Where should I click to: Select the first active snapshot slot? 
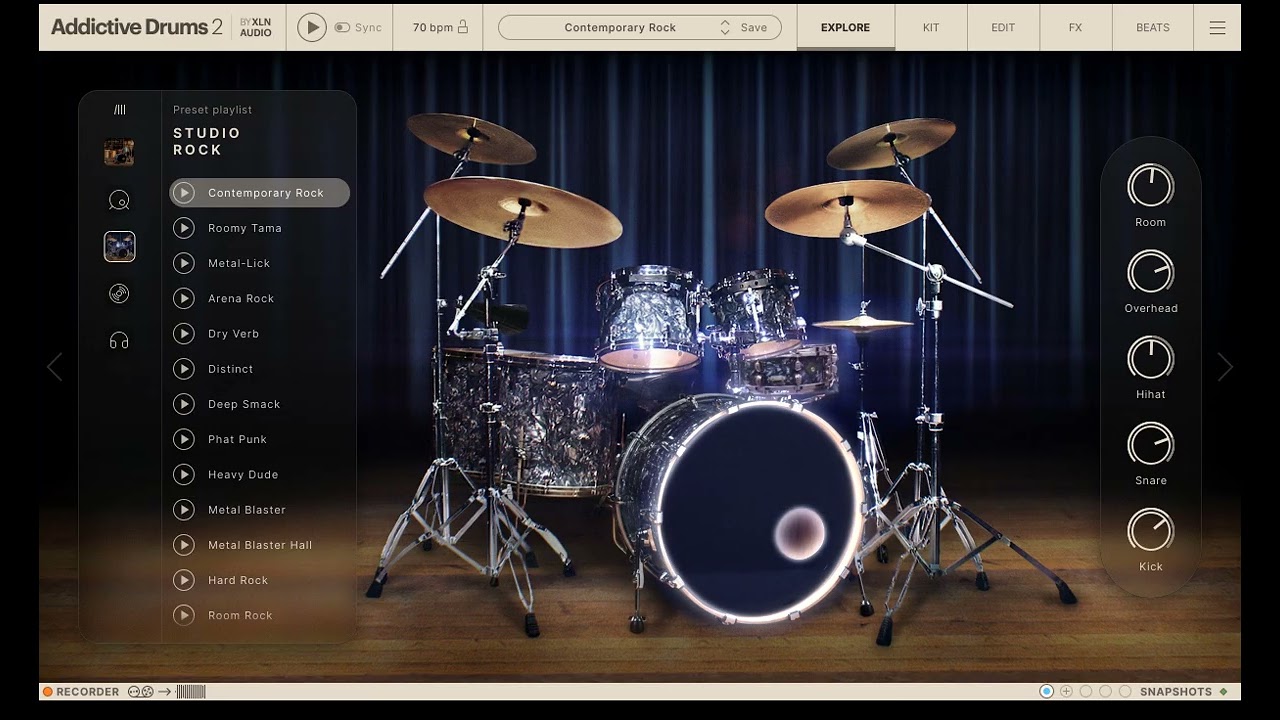click(1047, 691)
